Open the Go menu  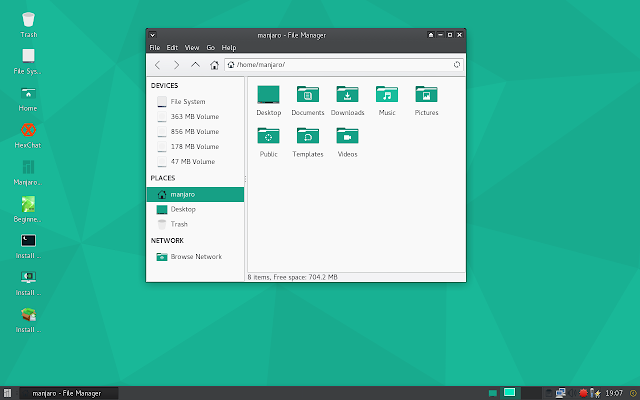[211, 48]
